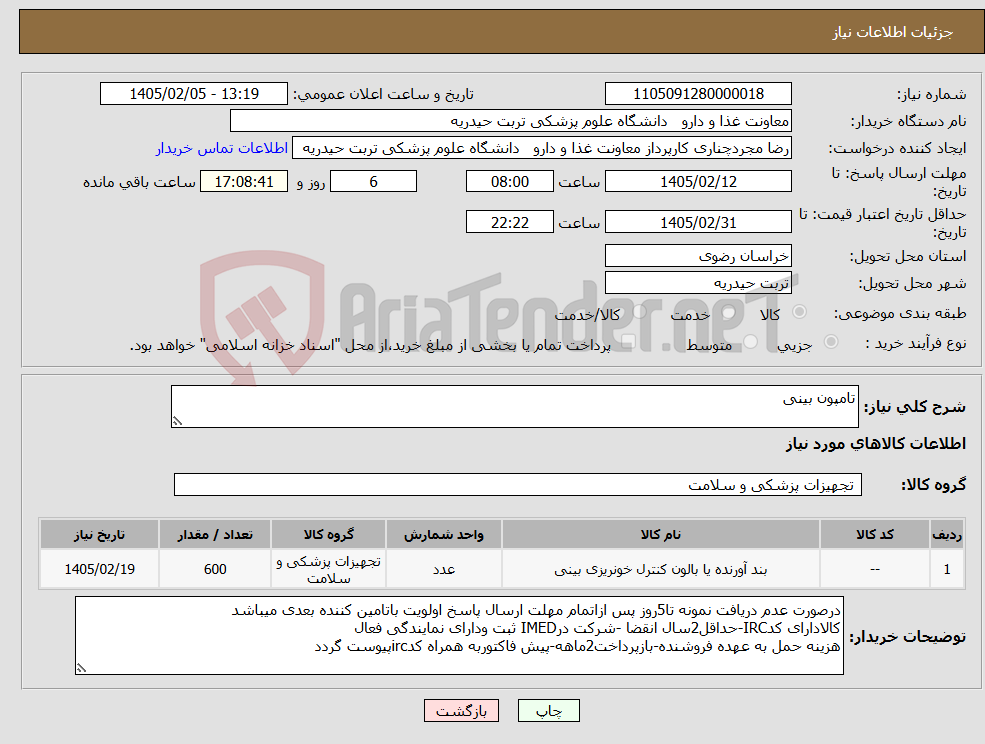Select the متوسط purchase type radio
985x744 pixels.
pos(751,341)
